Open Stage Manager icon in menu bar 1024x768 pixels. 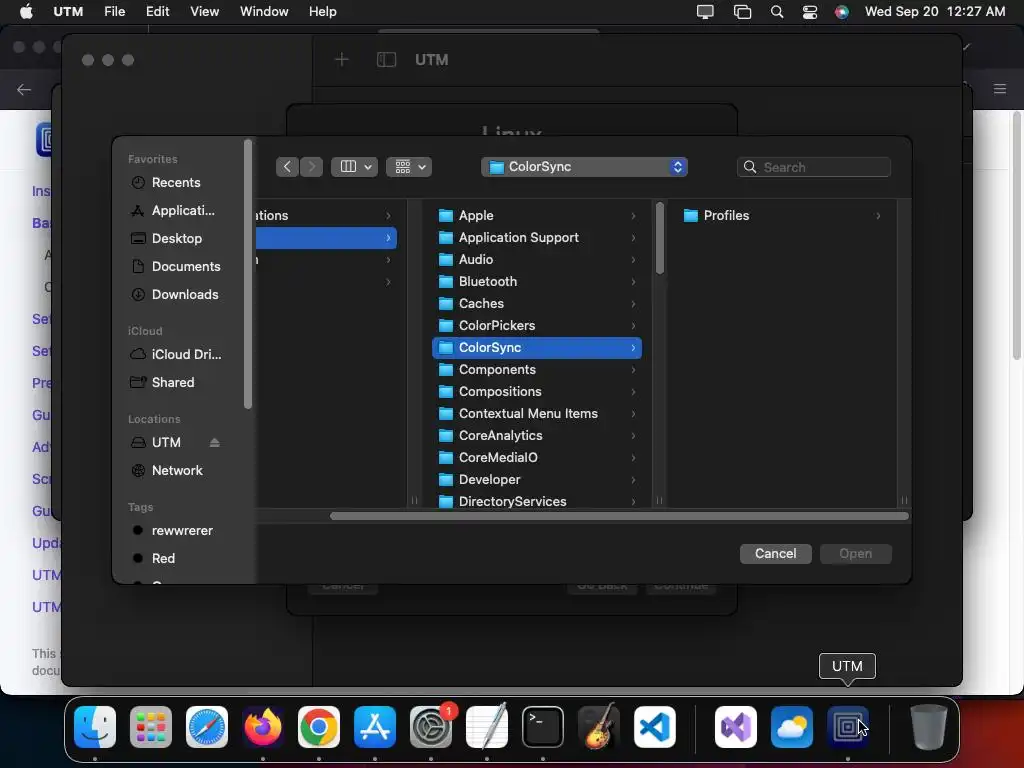point(743,12)
